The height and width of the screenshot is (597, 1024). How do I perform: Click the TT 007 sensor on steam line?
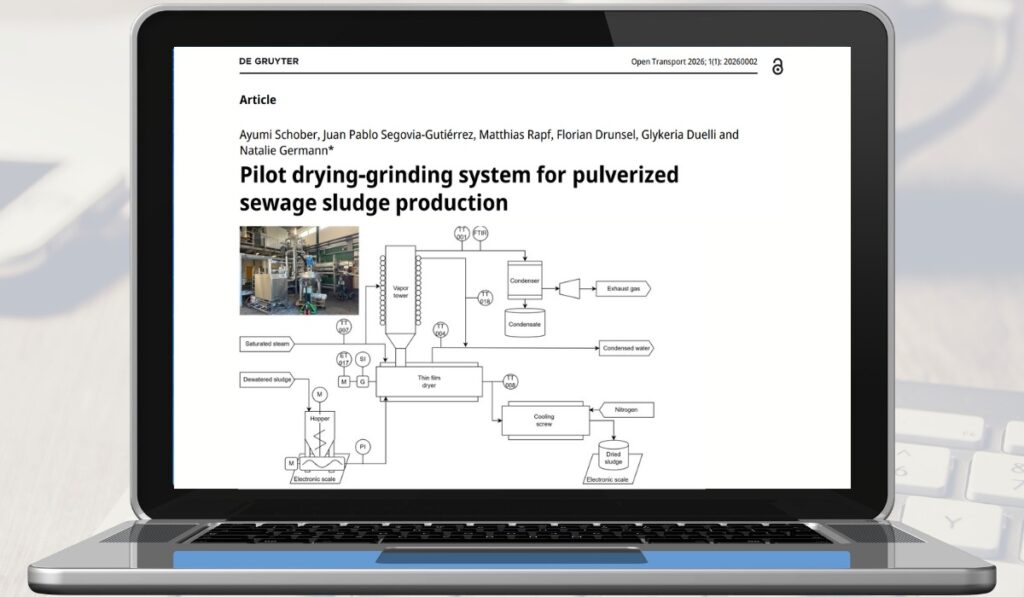[x=343, y=327]
